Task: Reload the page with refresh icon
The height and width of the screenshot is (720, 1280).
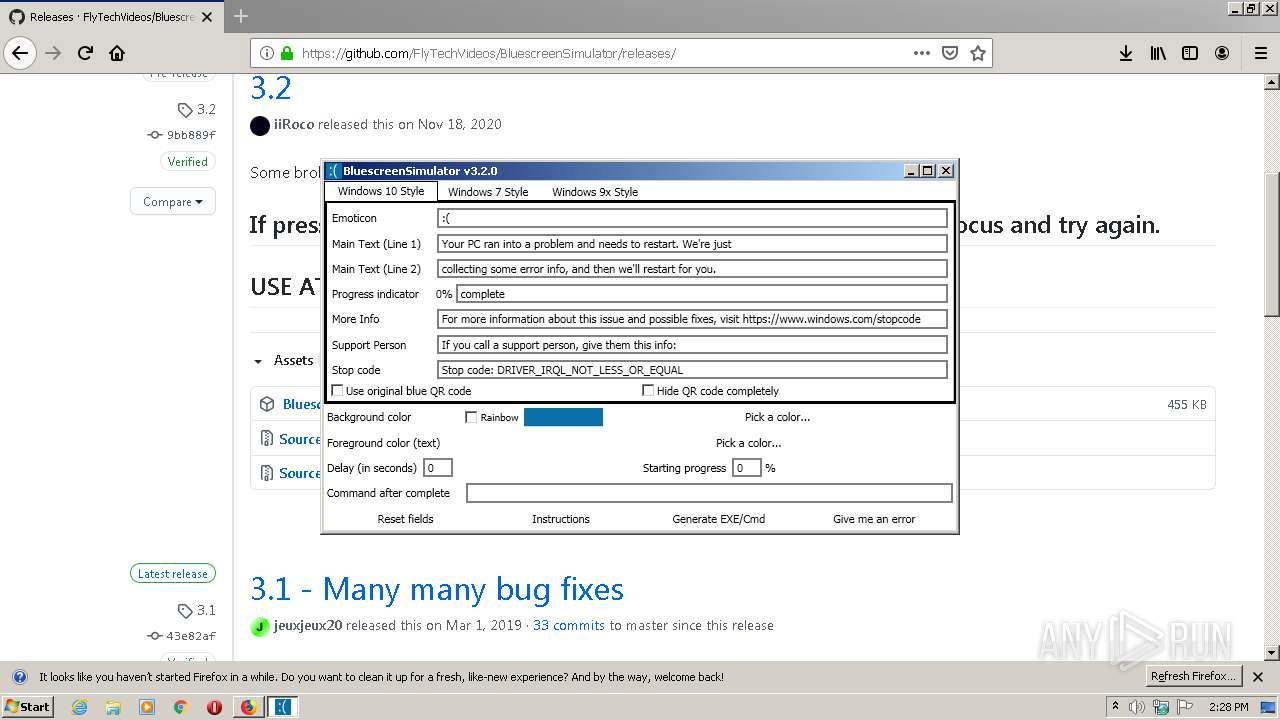Action: pyautogui.click(x=85, y=53)
